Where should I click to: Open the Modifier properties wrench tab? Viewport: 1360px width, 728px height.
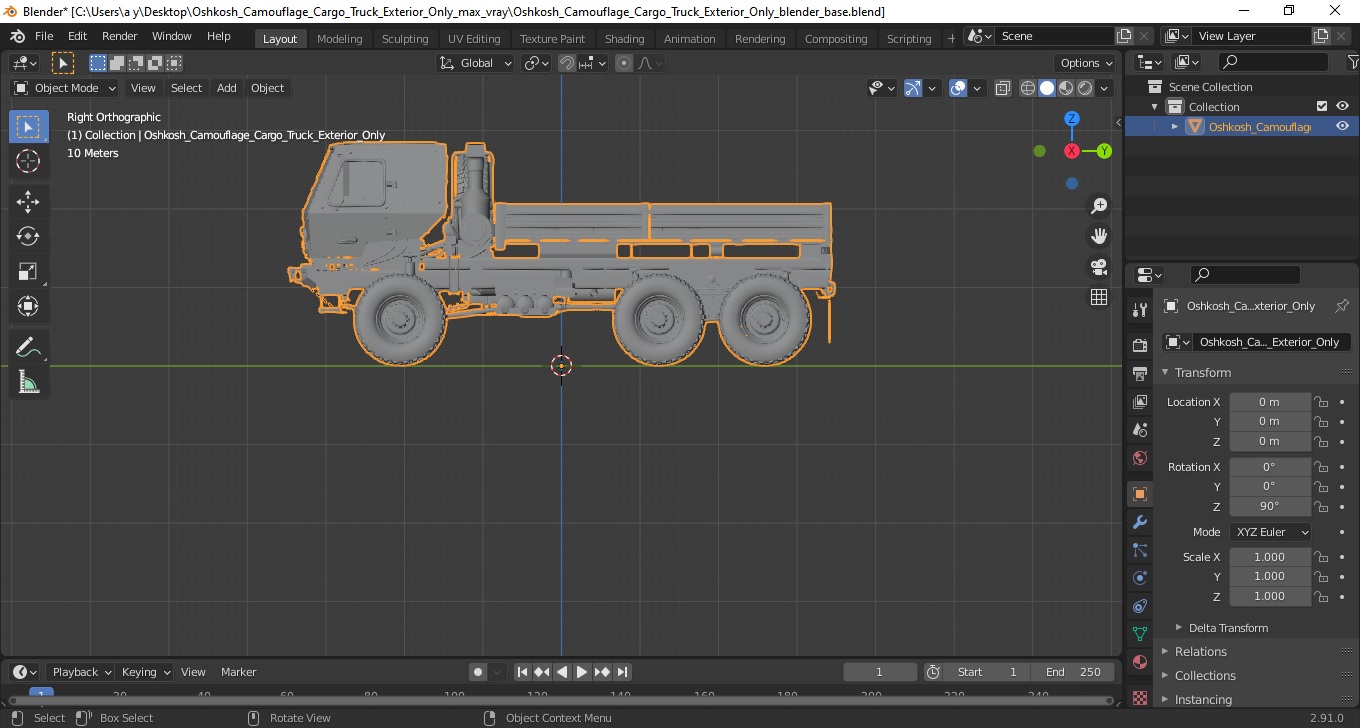click(1139, 522)
